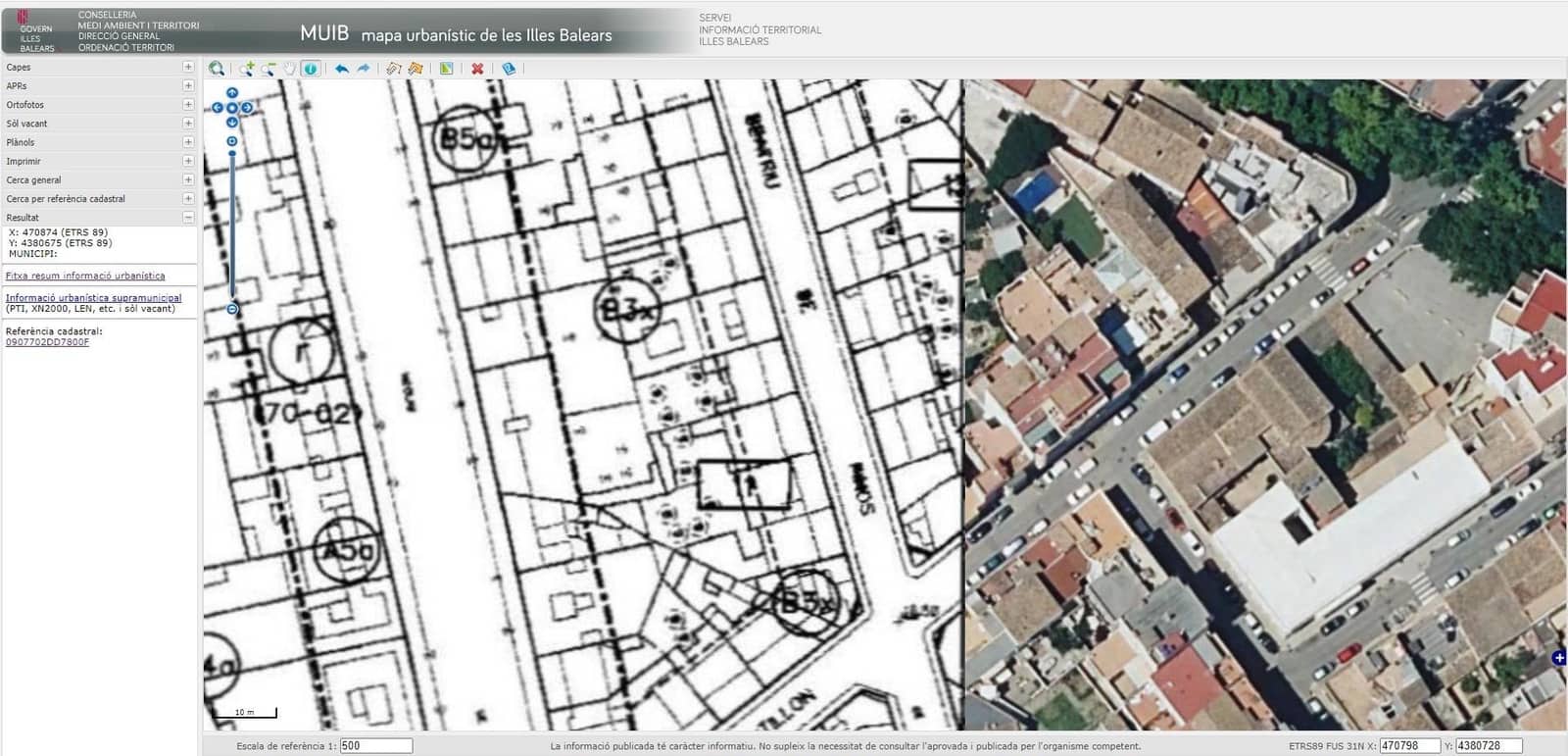1568x756 pixels.
Task: Open Fitxa resum informació urbanística link
Action: (x=85, y=276)
